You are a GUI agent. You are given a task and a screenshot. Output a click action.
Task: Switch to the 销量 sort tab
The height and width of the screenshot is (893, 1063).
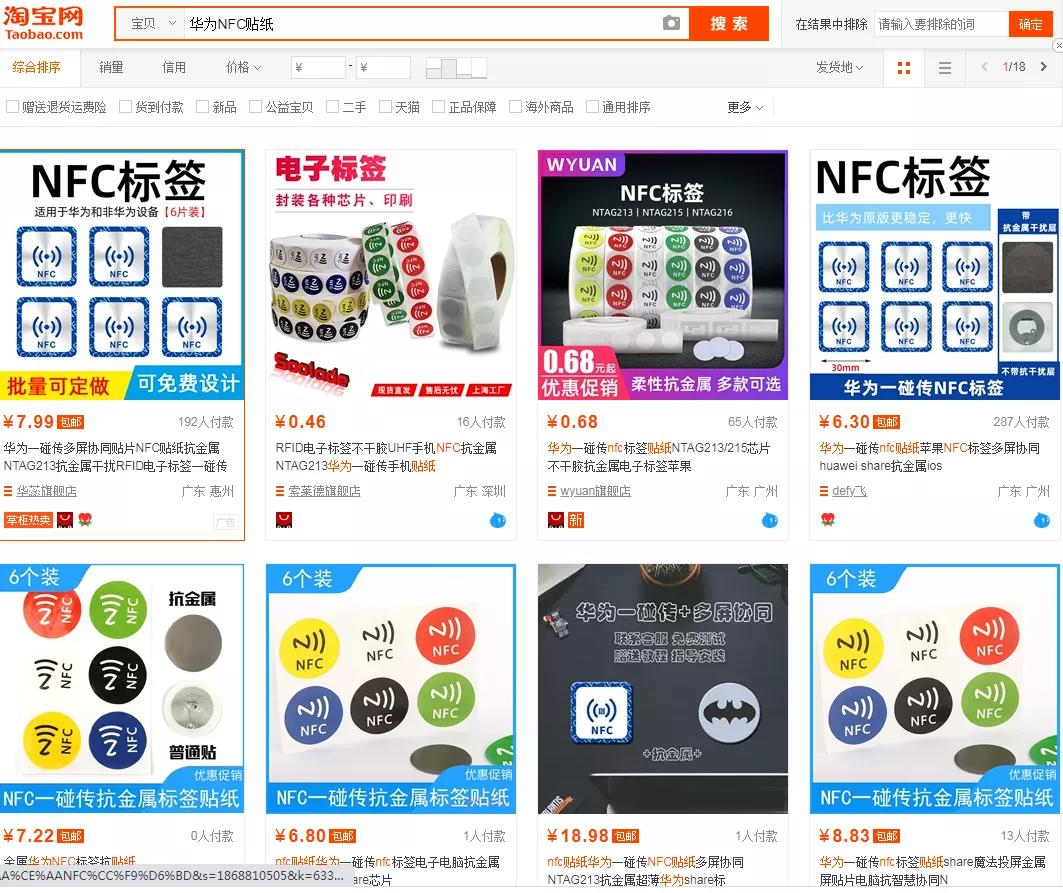pos(111,68)
